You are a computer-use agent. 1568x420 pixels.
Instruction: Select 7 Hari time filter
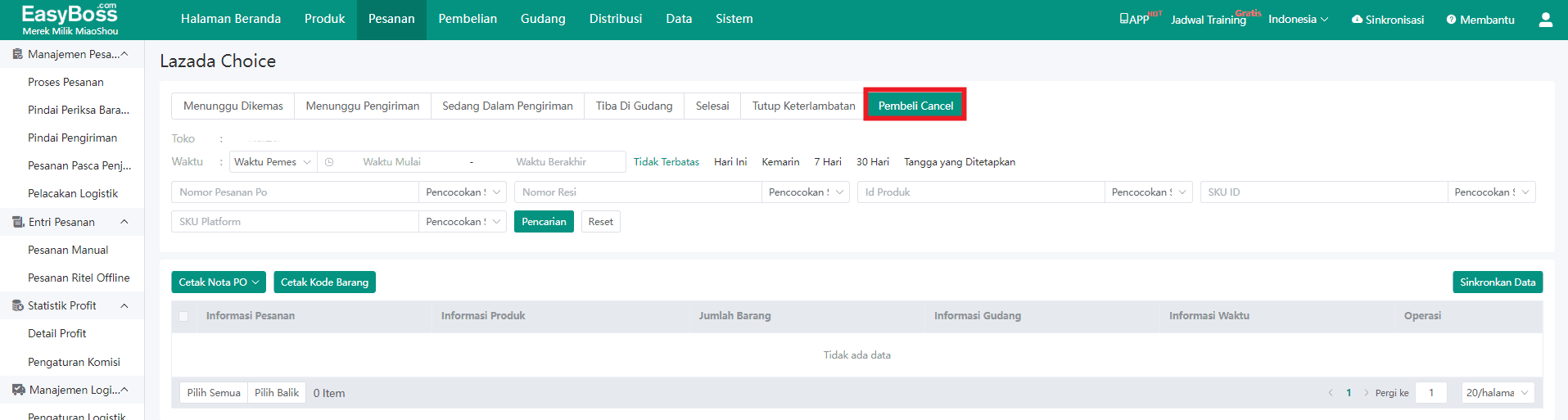point(828,162)
